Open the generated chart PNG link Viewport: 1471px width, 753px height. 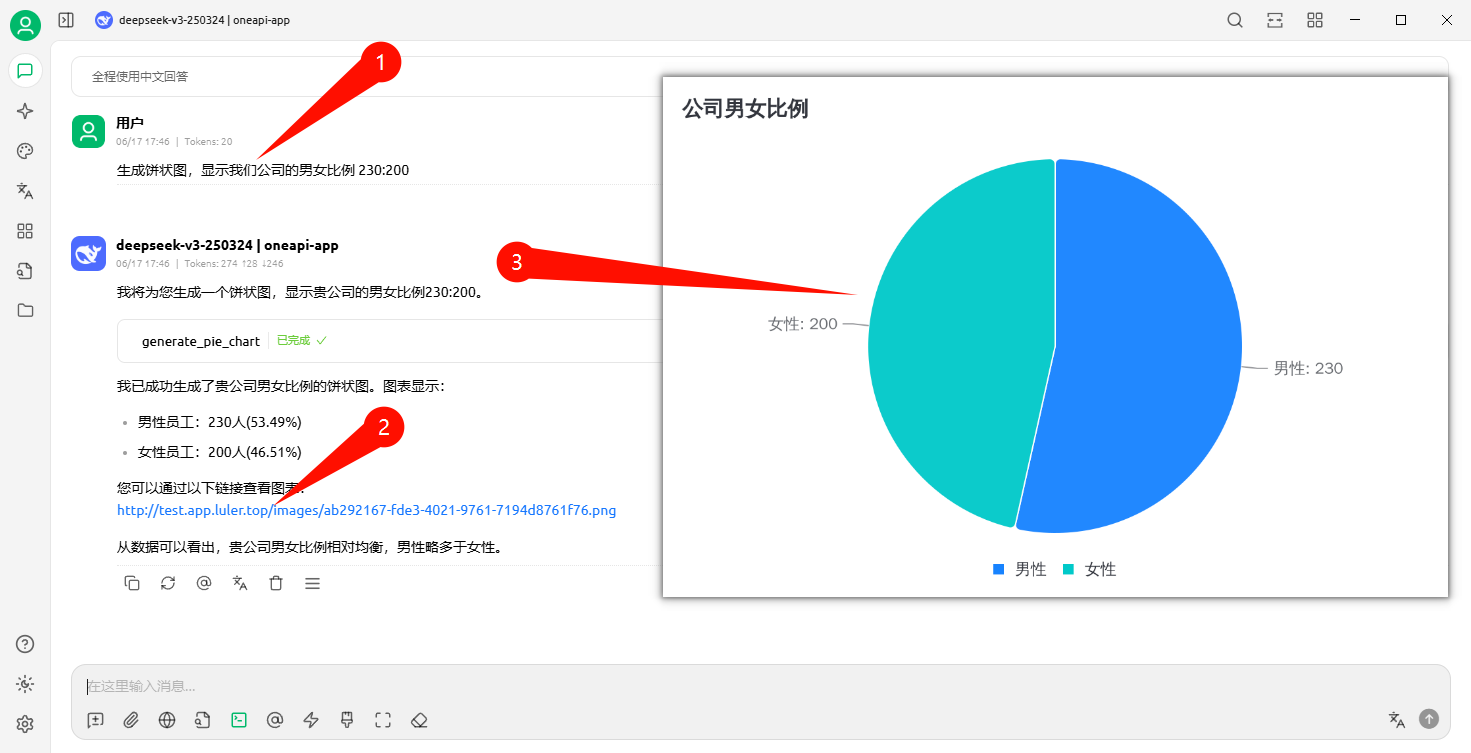click(x=366, y=510)
